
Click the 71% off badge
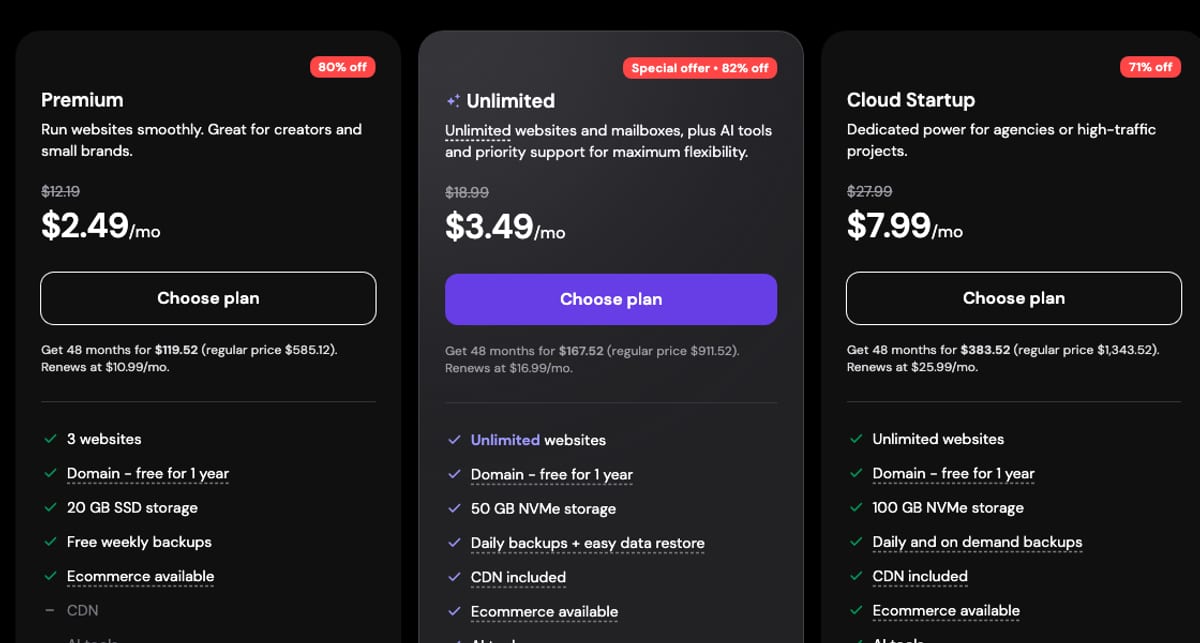point(1150,67)
